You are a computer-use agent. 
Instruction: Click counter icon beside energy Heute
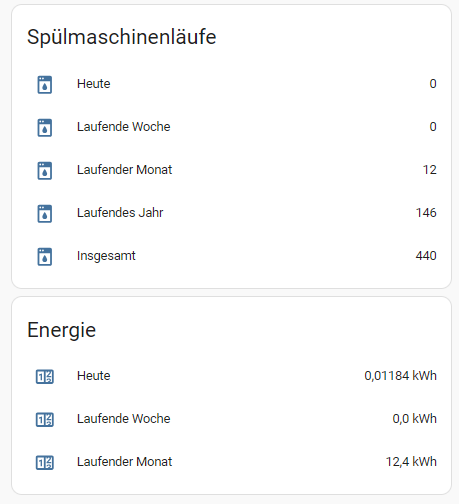44,377
